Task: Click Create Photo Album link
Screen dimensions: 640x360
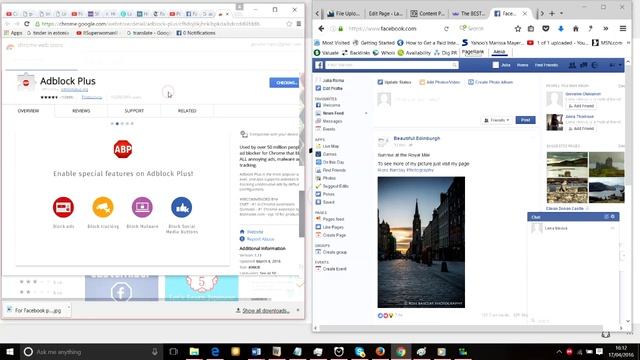Action: coord(490,82)
